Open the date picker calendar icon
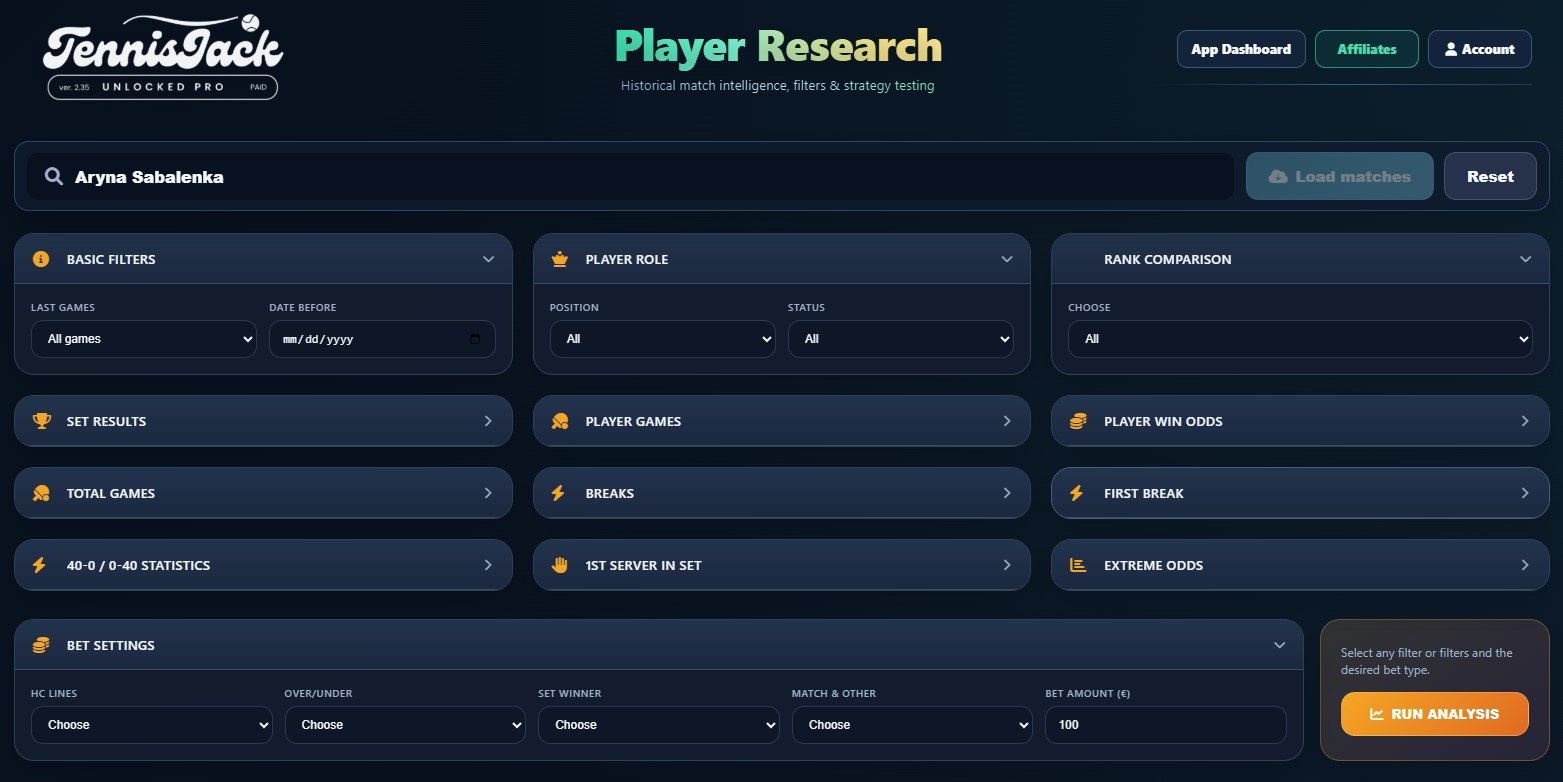 (475, 339)
